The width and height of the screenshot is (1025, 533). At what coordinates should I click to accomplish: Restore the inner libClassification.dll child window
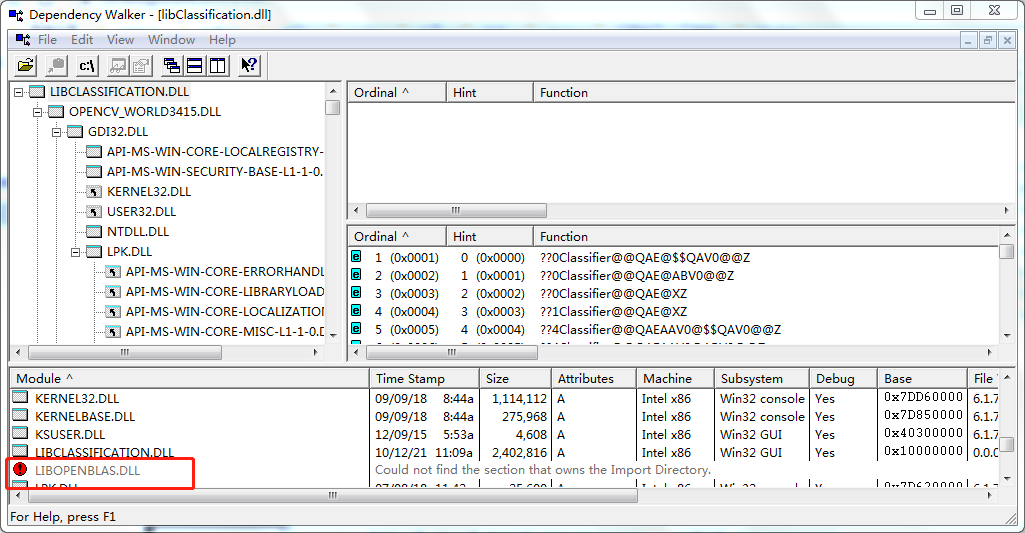988,40
